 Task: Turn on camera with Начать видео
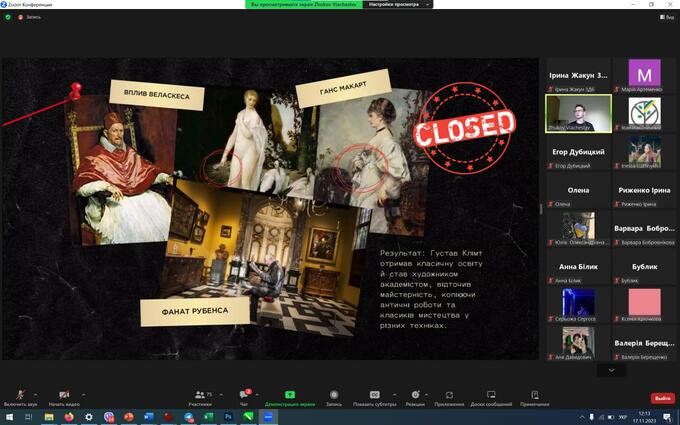tap(64, 398)
